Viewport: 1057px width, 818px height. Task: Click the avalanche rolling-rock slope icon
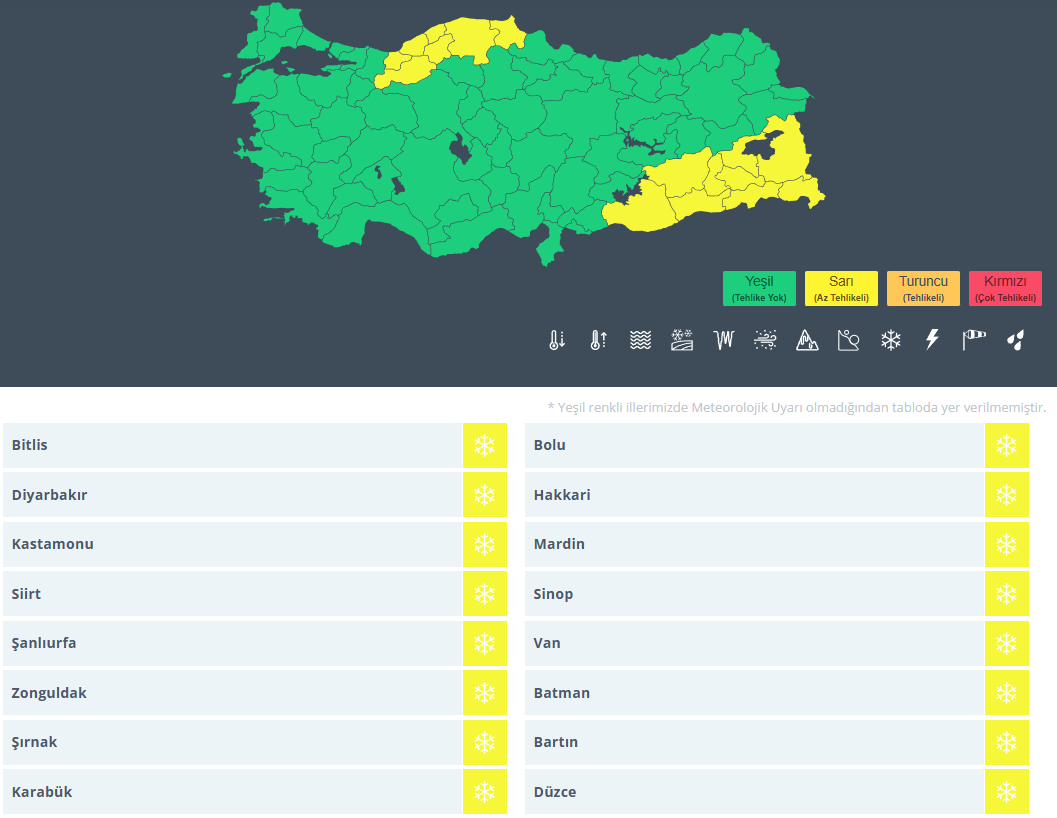849,340
